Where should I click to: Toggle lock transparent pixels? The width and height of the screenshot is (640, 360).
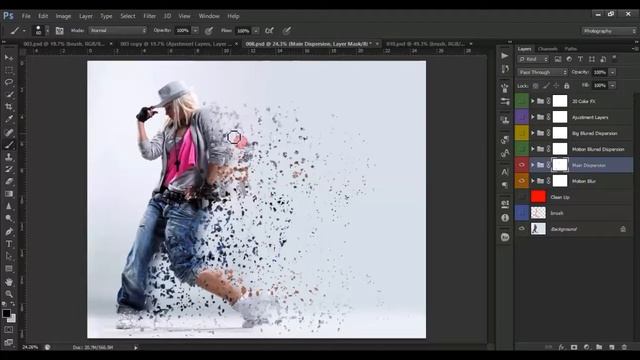coord(536,86)
